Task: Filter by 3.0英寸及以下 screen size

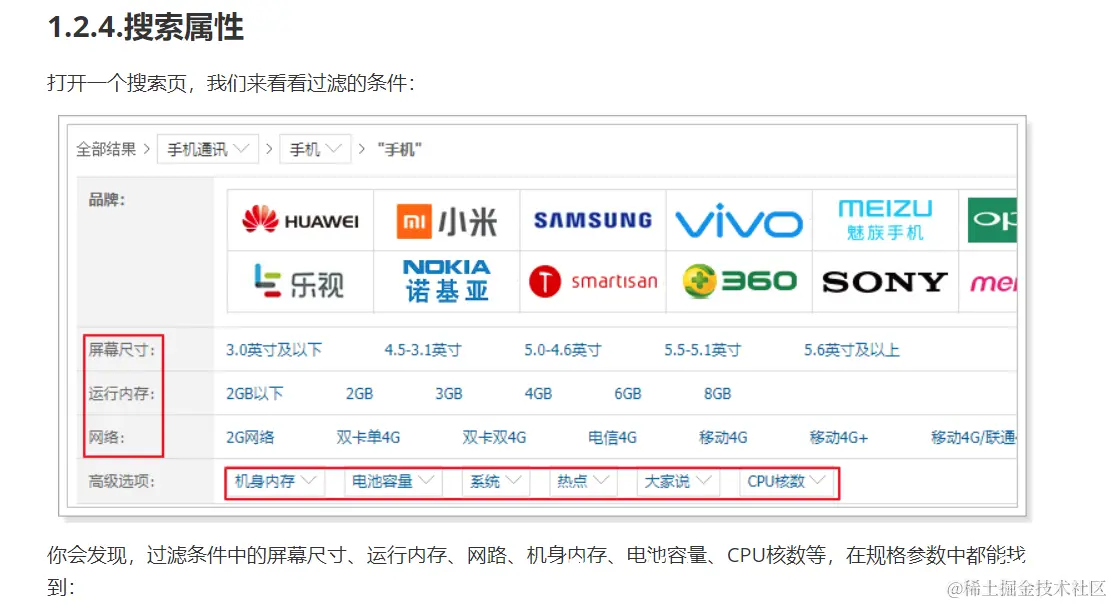Action: (x=274, y=349)
